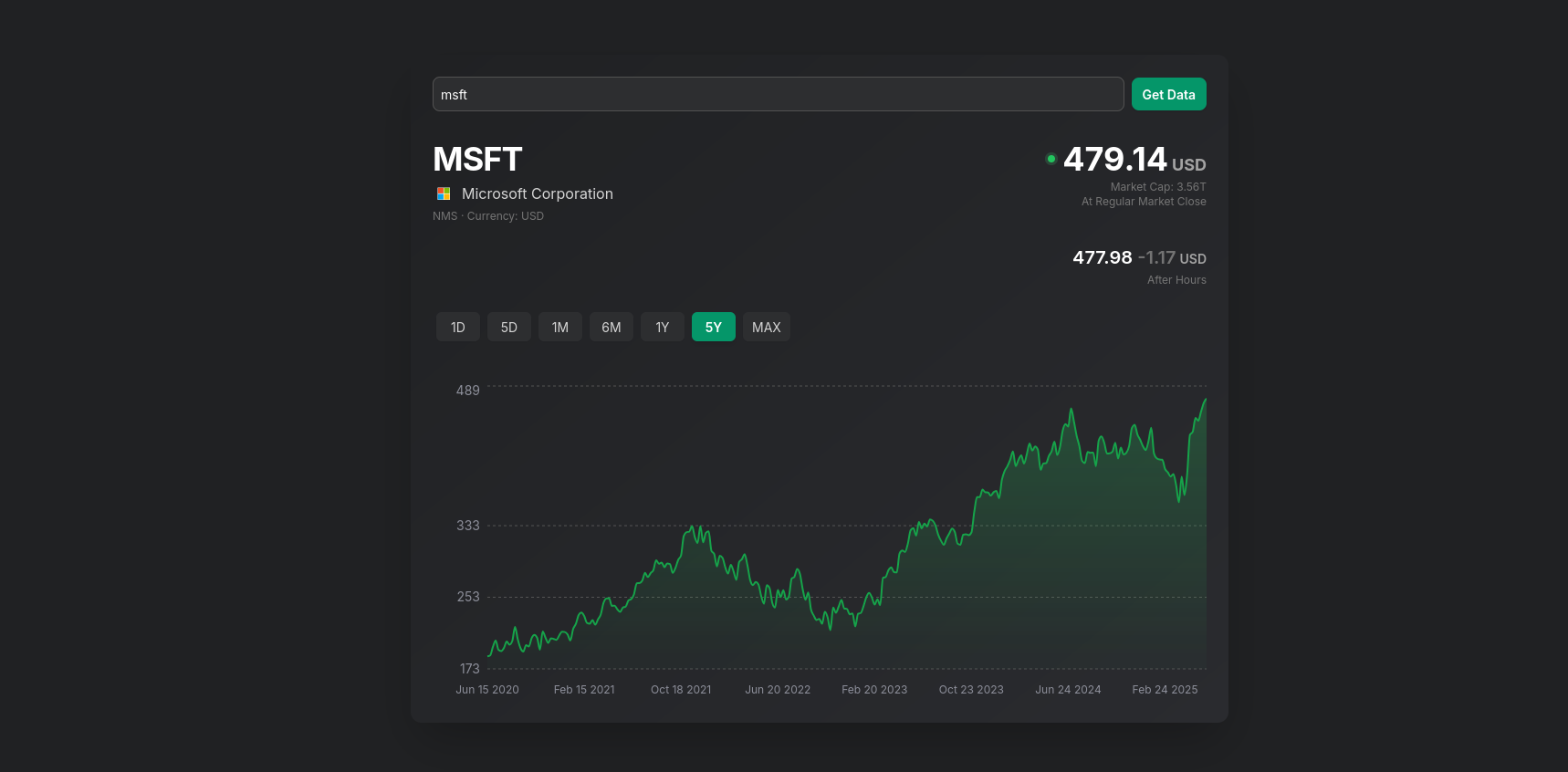1568x772 pixels.
Task: Click the Feb 15 2021 date label
Action: 584,690
